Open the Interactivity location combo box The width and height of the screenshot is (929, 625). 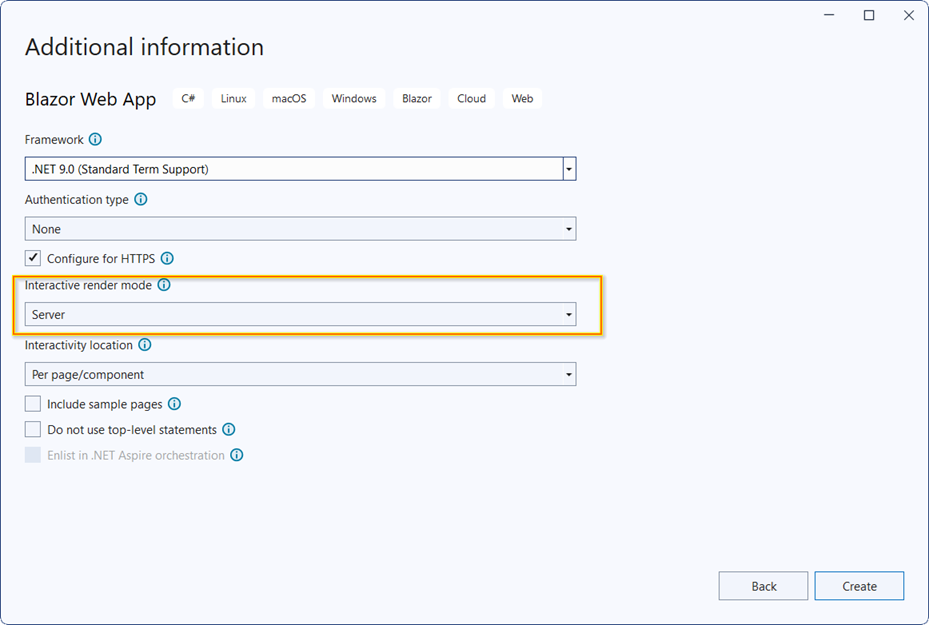coord(568,373)
